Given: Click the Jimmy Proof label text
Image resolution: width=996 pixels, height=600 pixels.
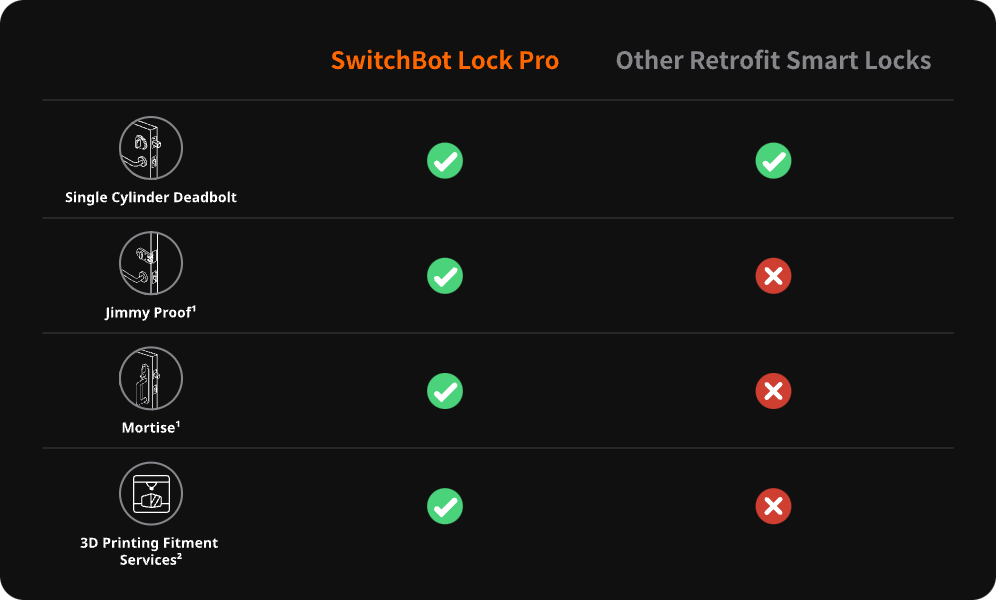Looking at the screenshot, I should (147, 313).
